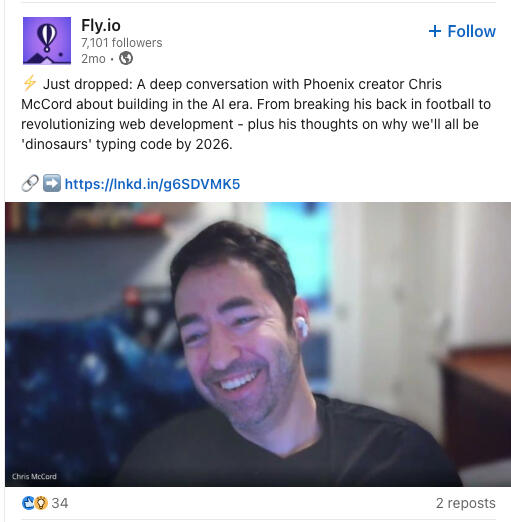This screenshot has width=511, height=522.
Task: Click the blue thumbs-up Like reaction icon
Action: click(28, 503)
